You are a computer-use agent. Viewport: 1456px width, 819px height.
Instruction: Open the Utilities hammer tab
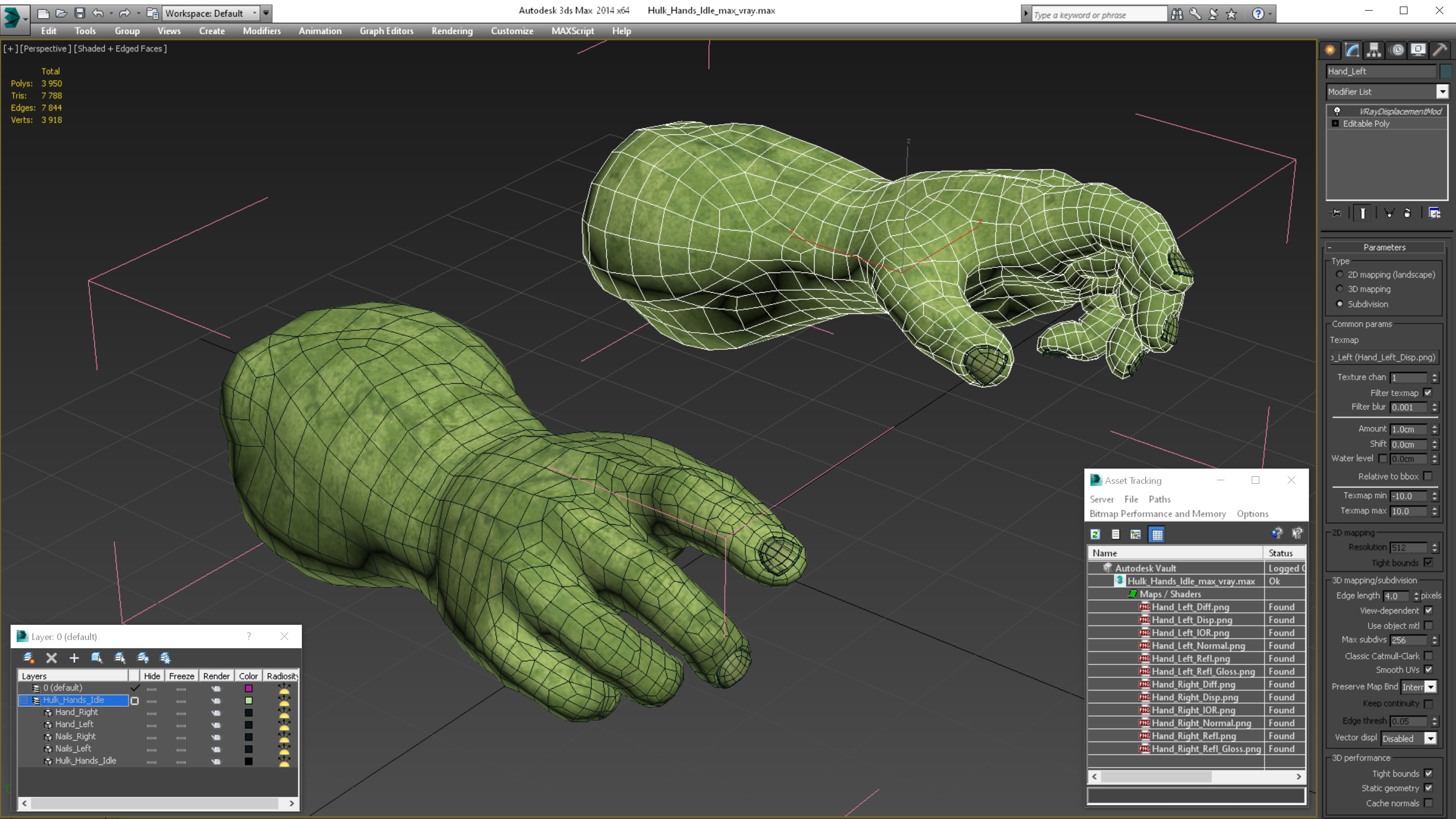[1440, 51]
